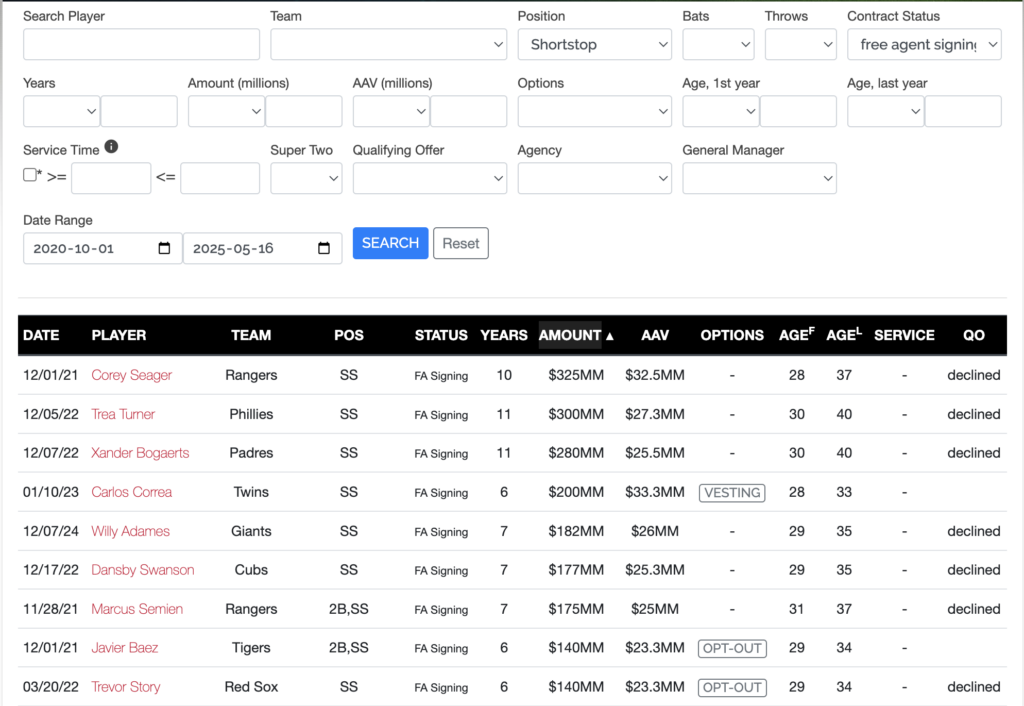Click the OPT-OUT badge in Javier Baez row
This screenshot has width=1024, height=706.
pyautogui.click(x=732, y=649)
